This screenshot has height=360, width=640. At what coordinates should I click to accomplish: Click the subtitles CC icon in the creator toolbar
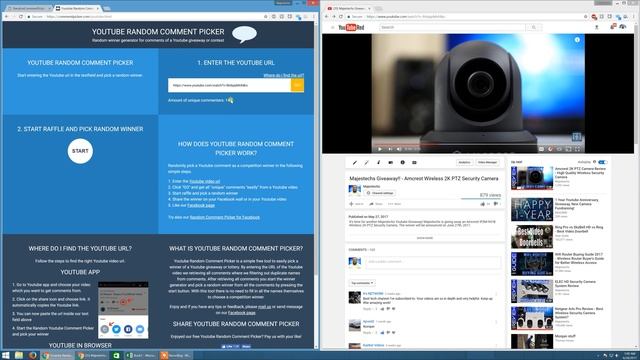[x=414, y=162]
